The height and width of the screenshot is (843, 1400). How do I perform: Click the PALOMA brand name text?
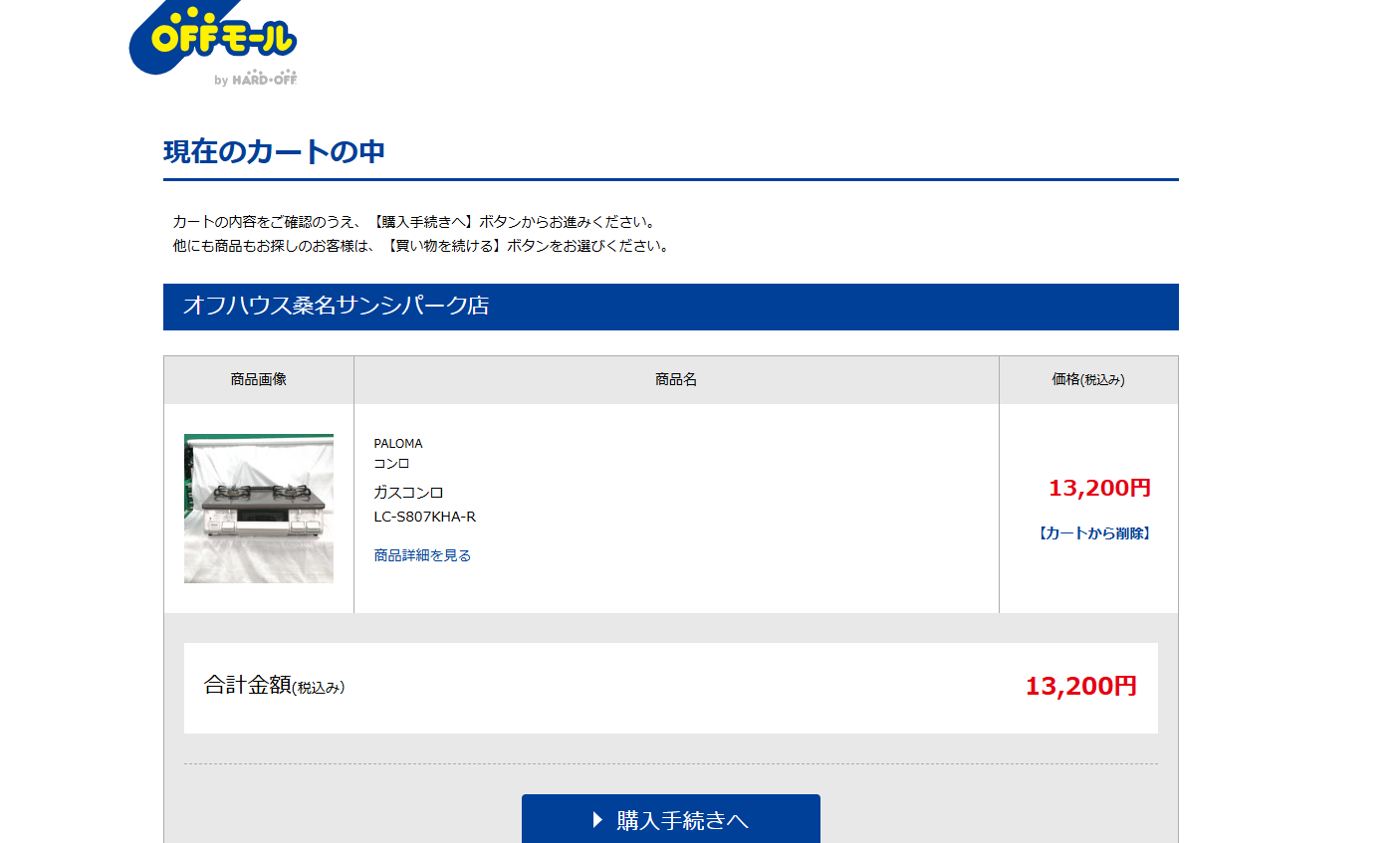[x=398, y=444]
